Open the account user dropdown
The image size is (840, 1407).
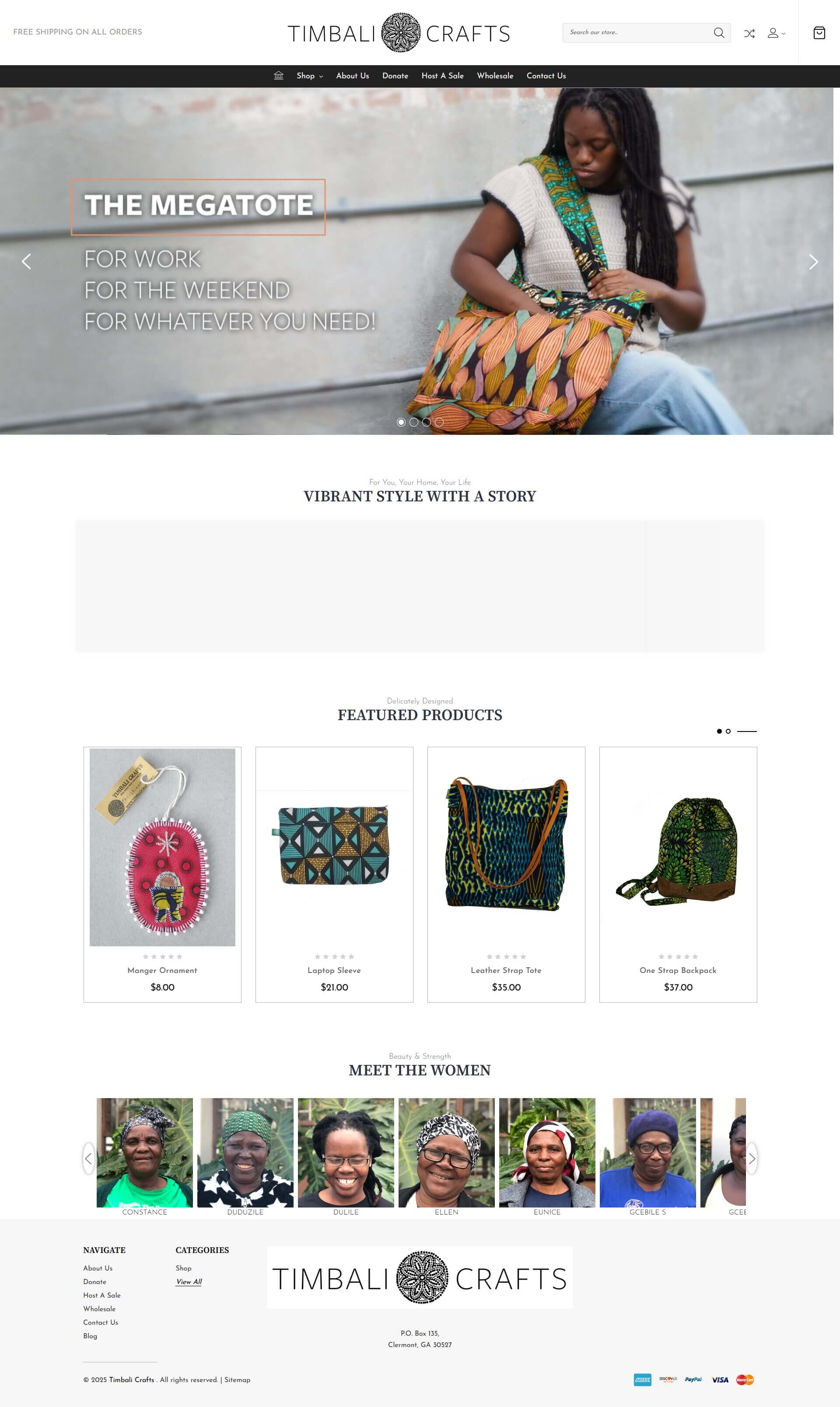click(x=776, y=33)
